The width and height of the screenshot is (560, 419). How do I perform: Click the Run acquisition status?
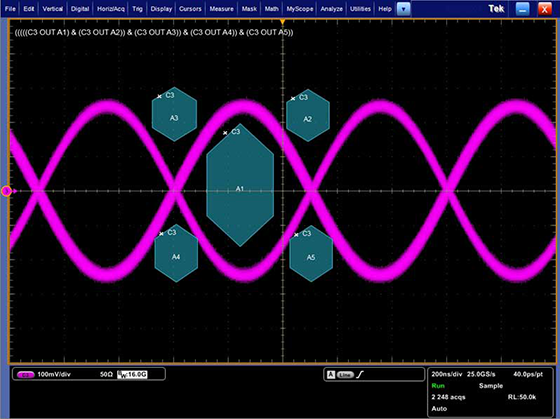point(438,386)
